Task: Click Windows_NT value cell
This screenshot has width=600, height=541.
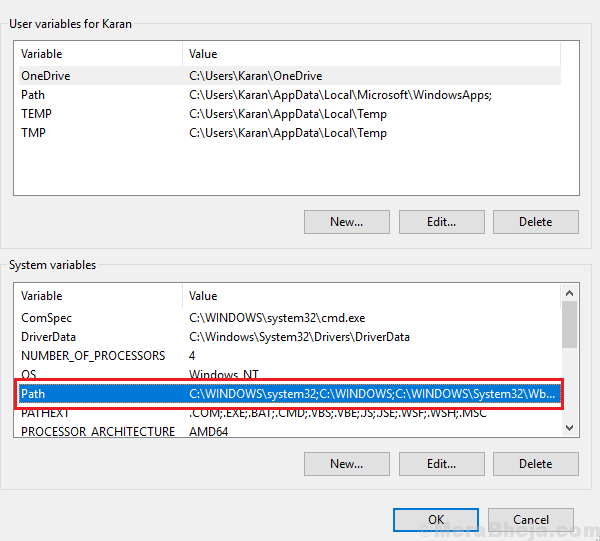Action: pyautogui.click(x=224, y=374)
